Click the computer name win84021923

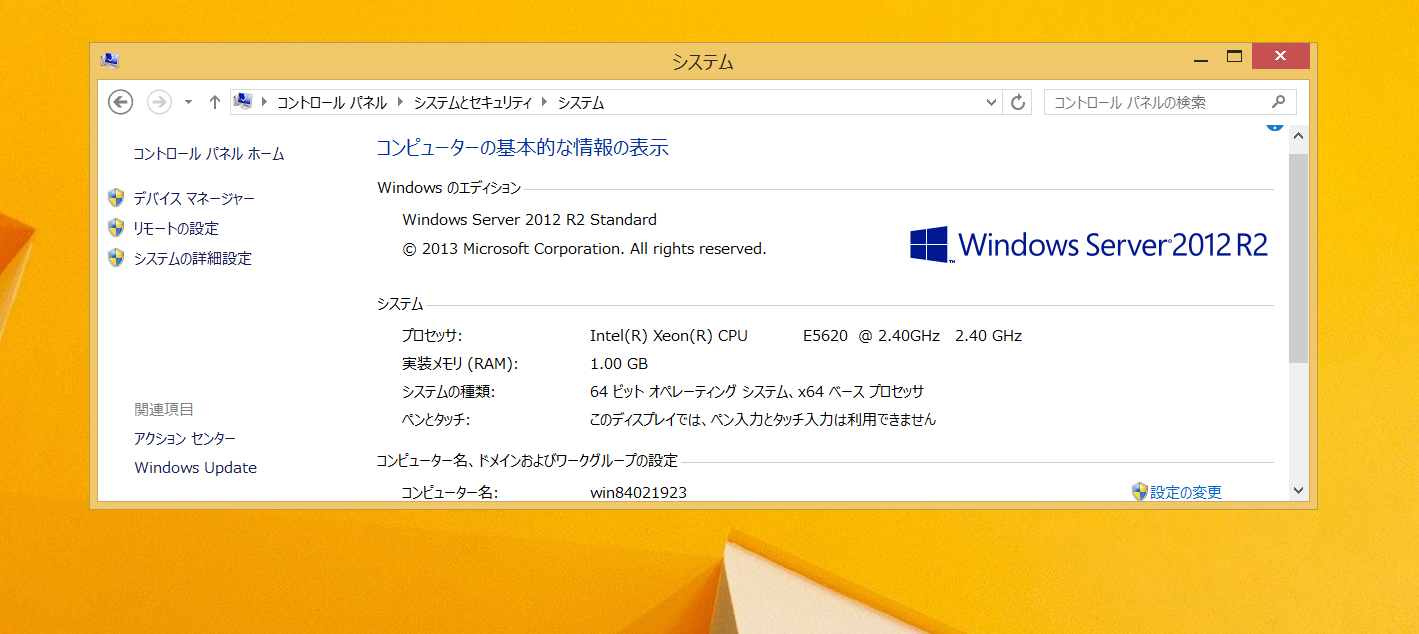click(639, 492)
